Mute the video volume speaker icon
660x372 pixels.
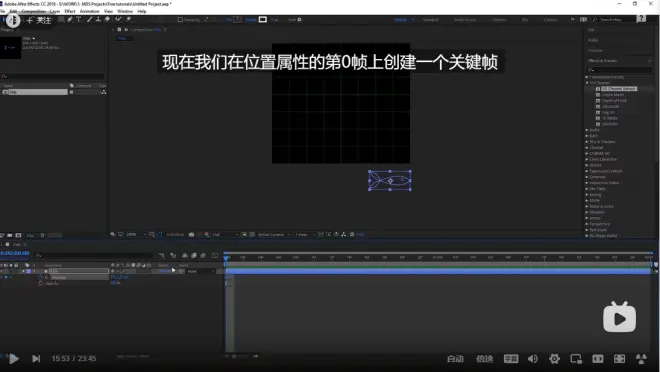click(533, 359)
